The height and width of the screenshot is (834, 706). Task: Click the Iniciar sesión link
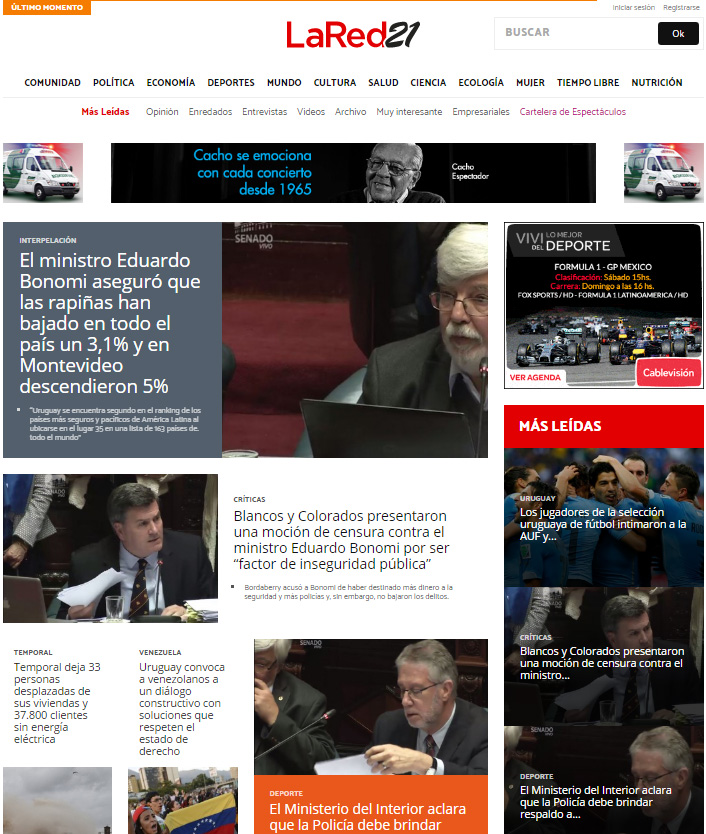coord(633,7)
